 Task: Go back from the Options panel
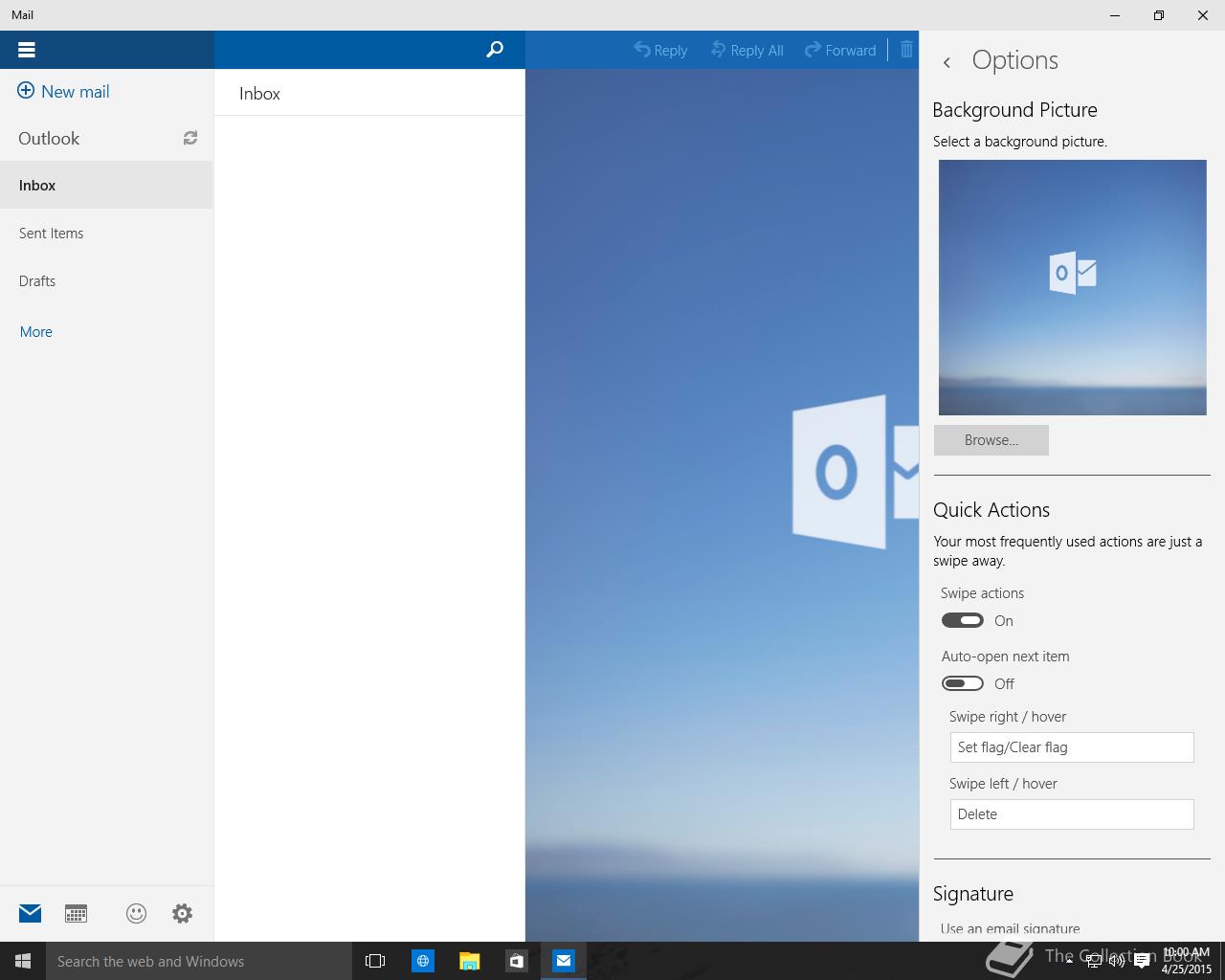click(947, 62)
